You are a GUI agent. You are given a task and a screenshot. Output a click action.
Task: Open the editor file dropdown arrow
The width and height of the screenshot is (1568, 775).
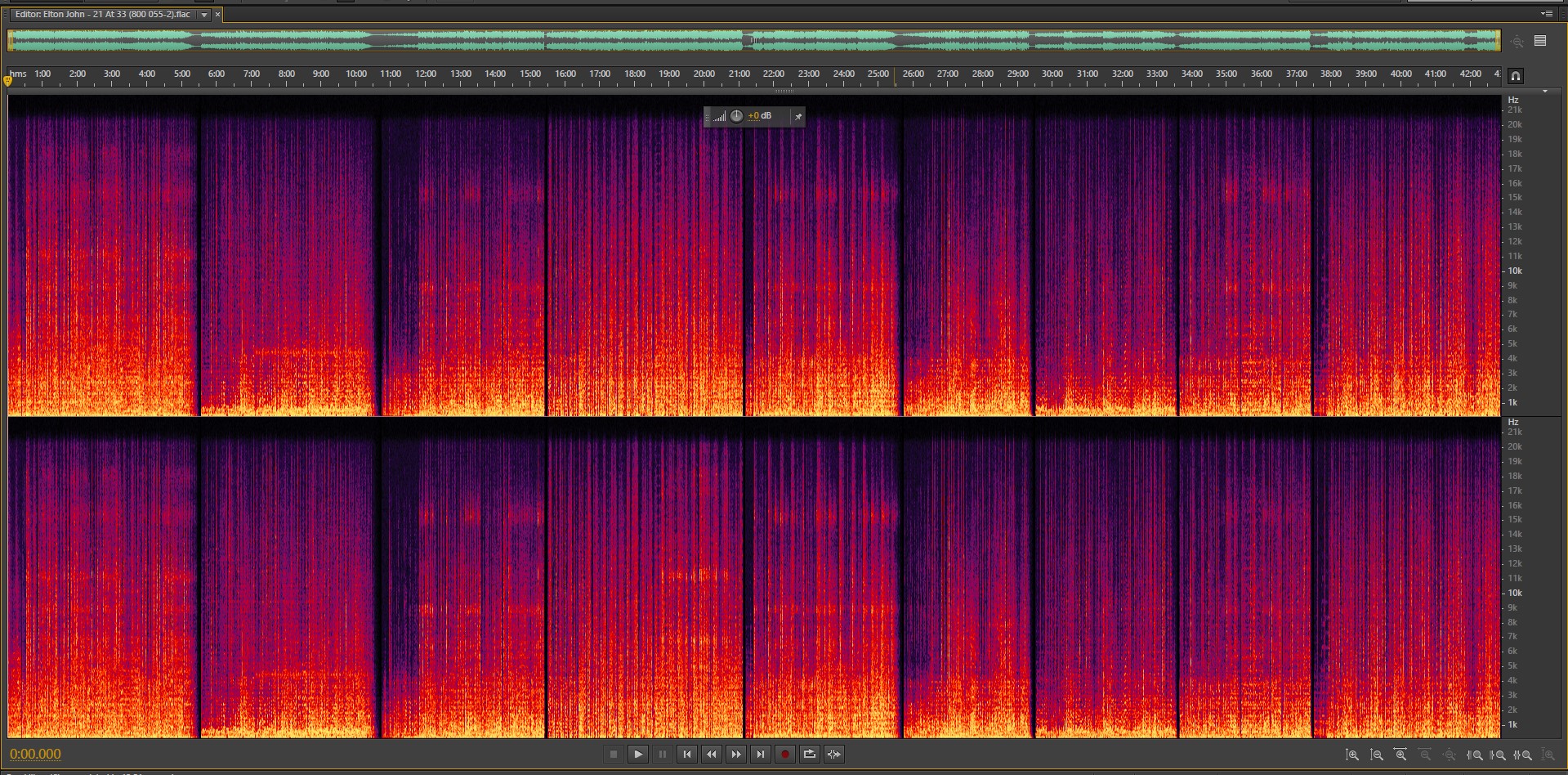[x=204, y=15]
